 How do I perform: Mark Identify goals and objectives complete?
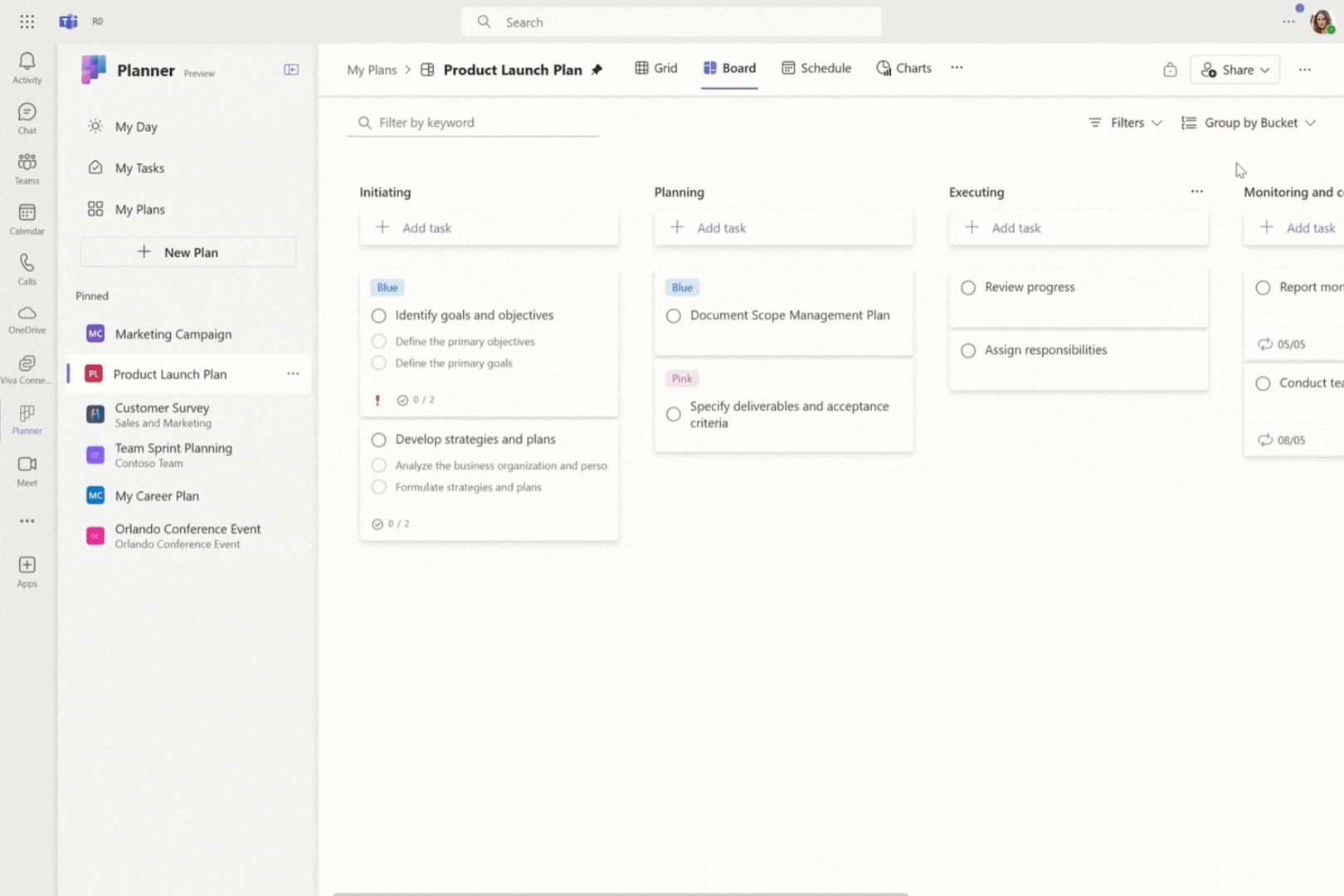pos(379,316)
